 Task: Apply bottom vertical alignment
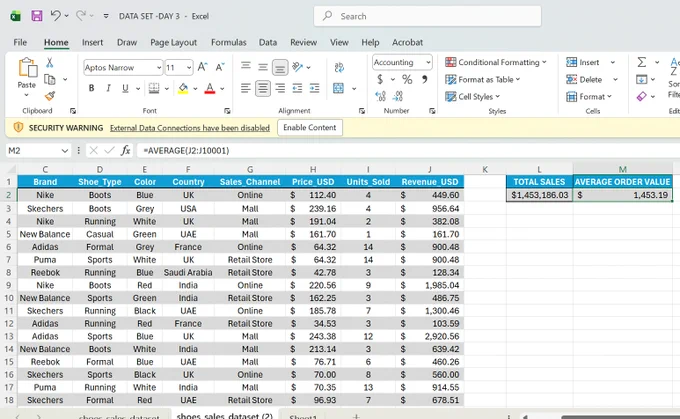coord(280,68)
